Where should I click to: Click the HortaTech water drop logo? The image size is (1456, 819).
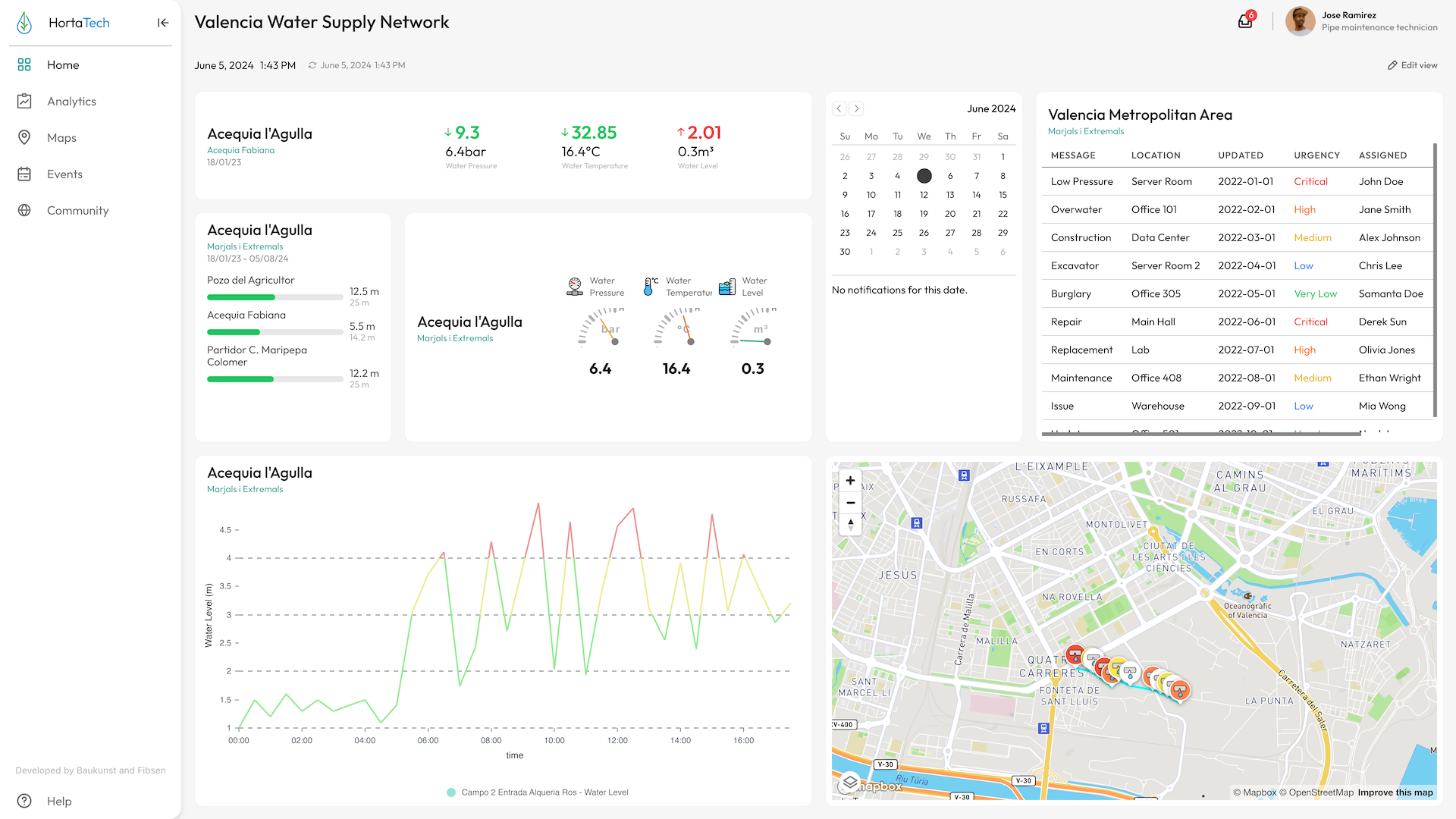point(25,23)
